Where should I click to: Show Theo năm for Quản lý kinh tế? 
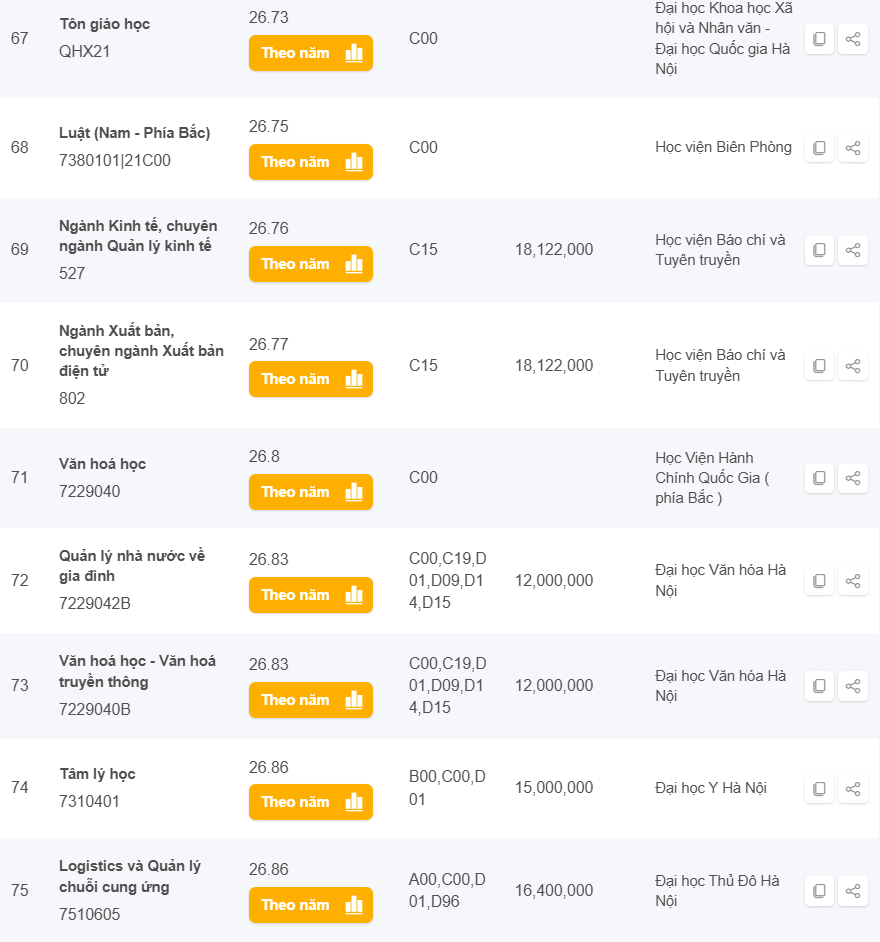(x=310, y=264)
